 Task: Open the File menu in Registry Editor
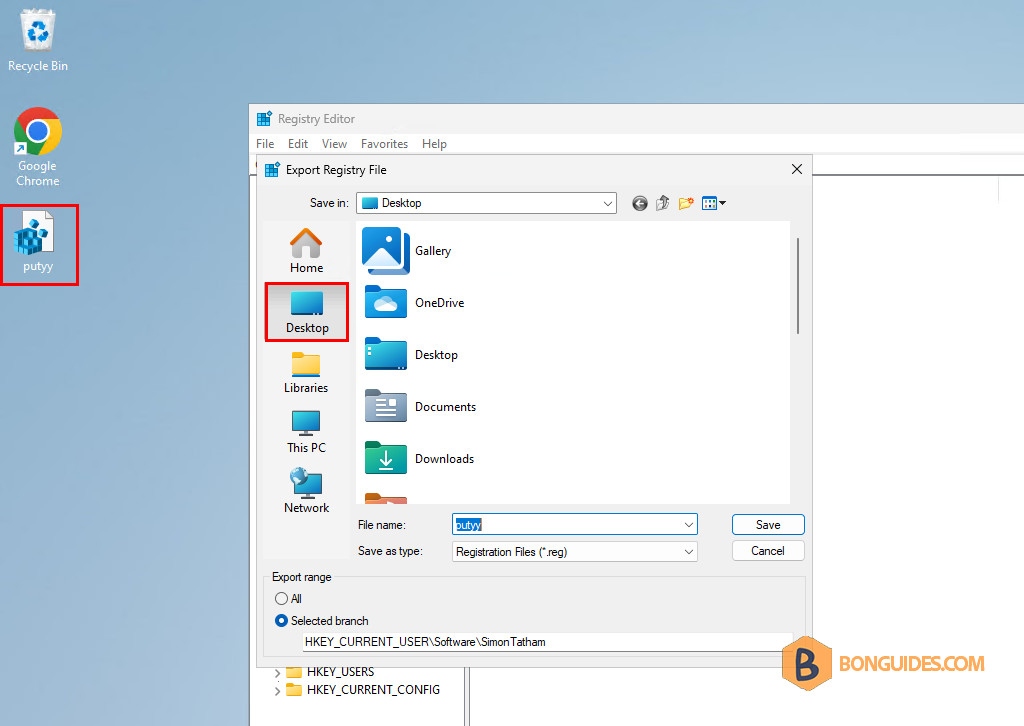(265, 144)
